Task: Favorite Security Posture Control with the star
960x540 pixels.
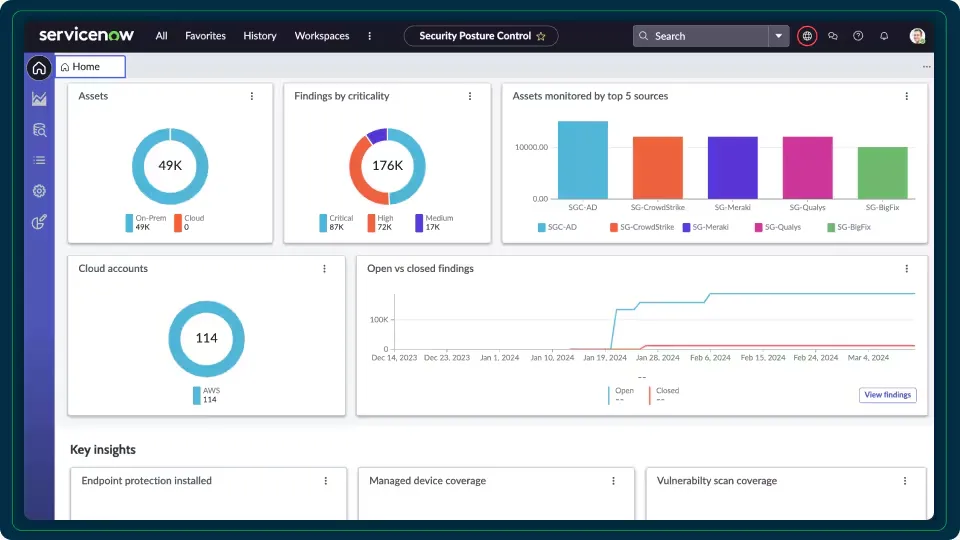Action: click(541, 36)
